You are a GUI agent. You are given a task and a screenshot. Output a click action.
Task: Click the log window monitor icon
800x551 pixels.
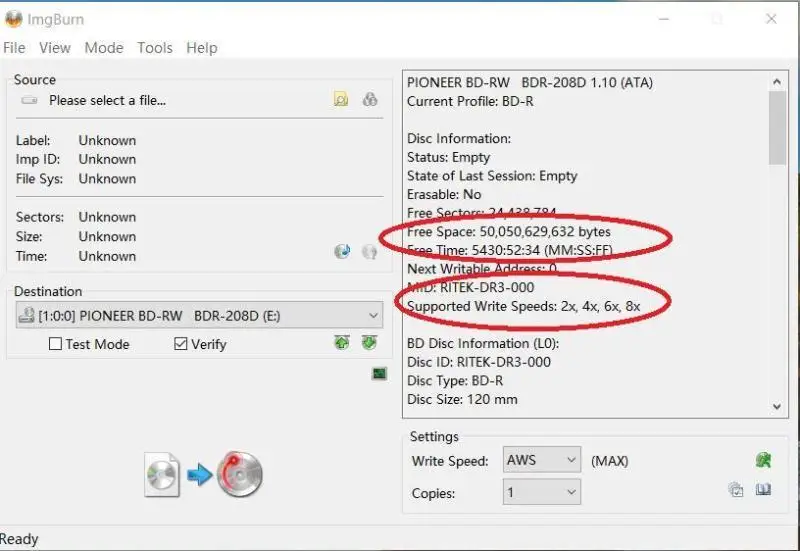click(379, 373)
